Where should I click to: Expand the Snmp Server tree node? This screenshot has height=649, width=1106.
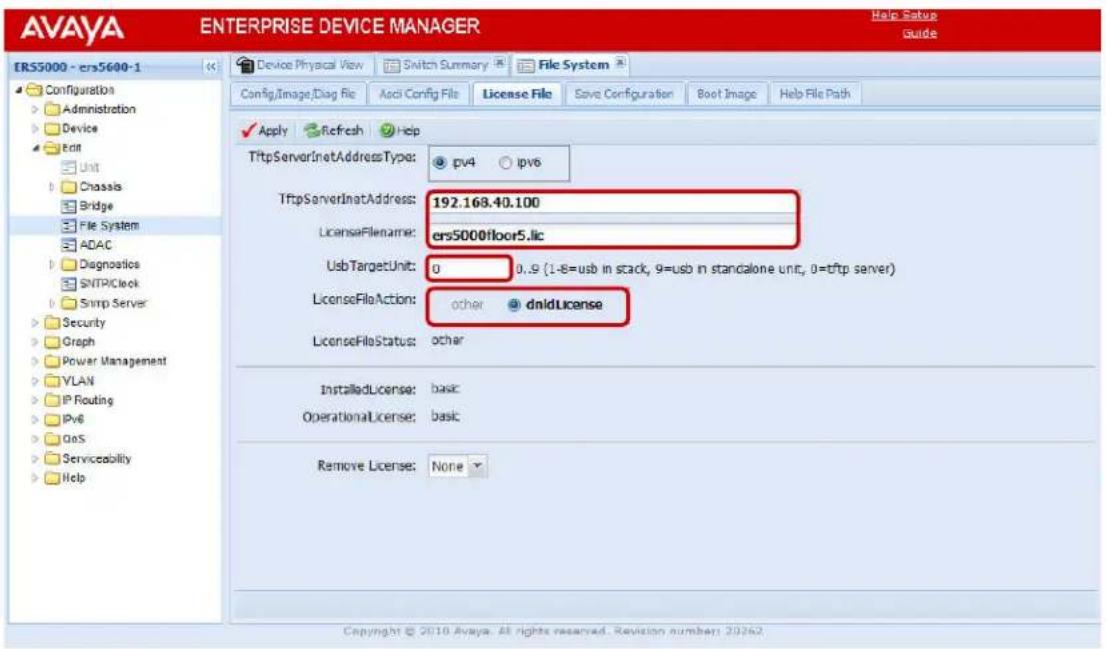[x=51, y=303]
